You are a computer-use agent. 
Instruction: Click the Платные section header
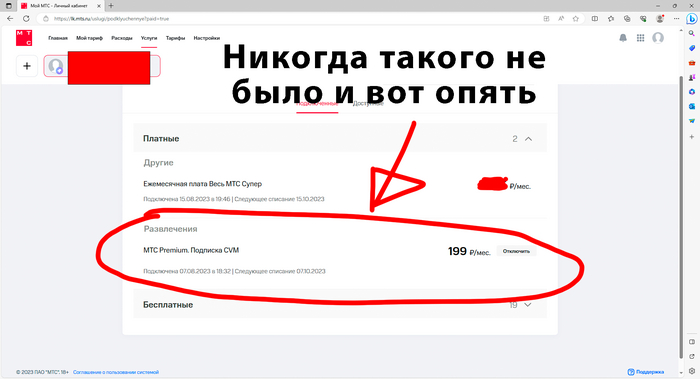click(340, 138)
